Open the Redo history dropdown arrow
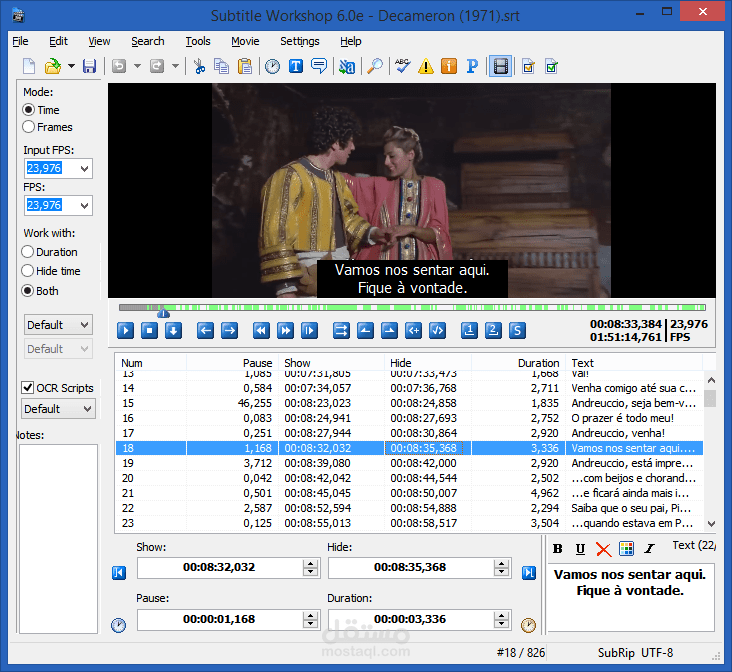Image resolution: width=732 pixels, height=672 pixels. [x=176, y=66]
